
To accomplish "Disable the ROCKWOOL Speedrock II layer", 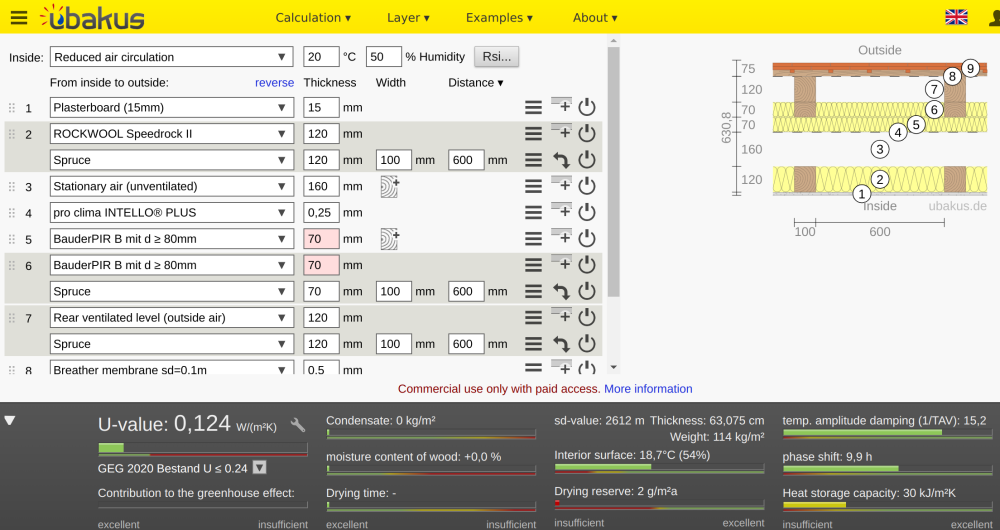I will [587, 133].
